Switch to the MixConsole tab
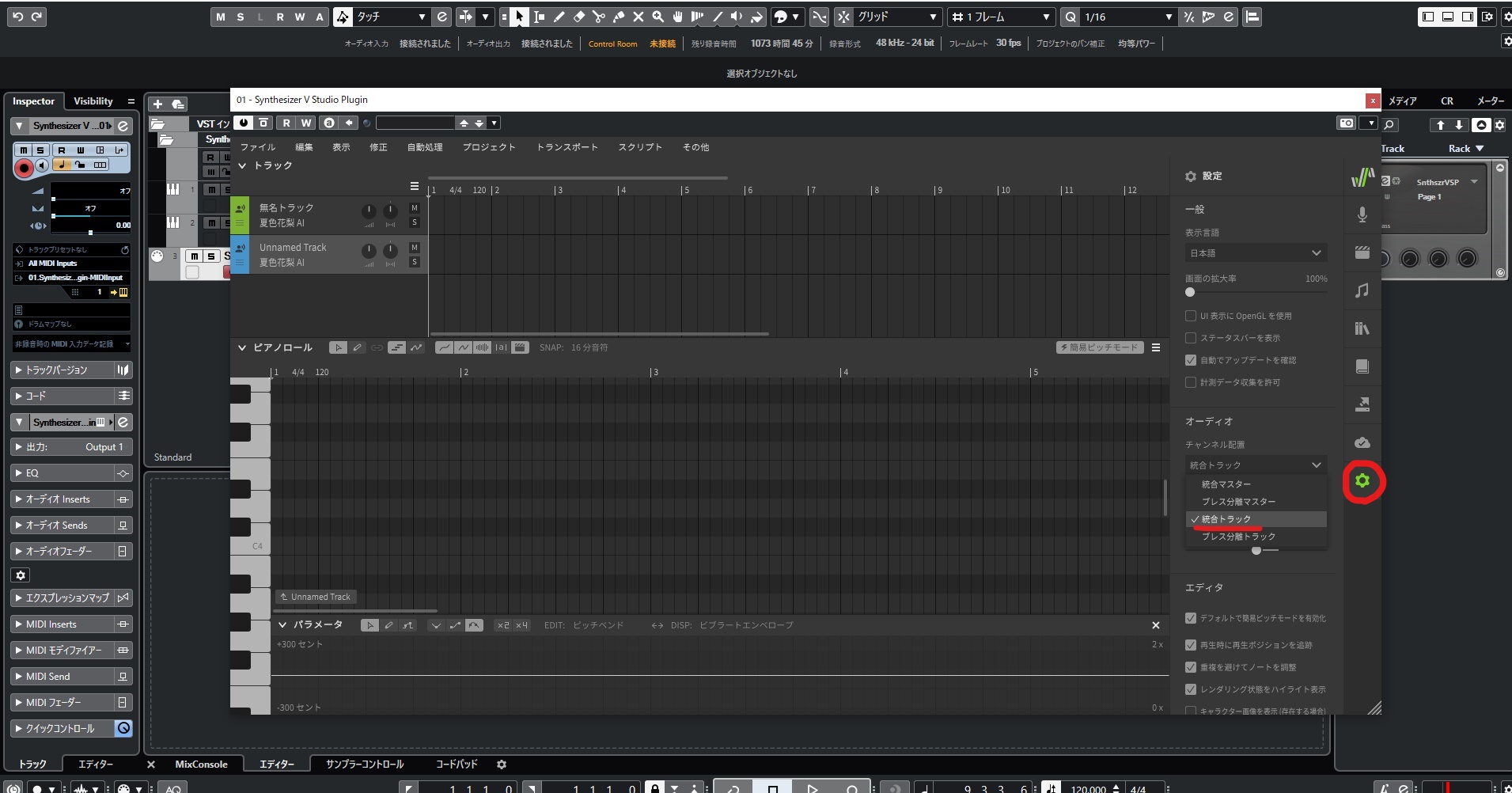 pyautogui.click(x=201, y=764)
